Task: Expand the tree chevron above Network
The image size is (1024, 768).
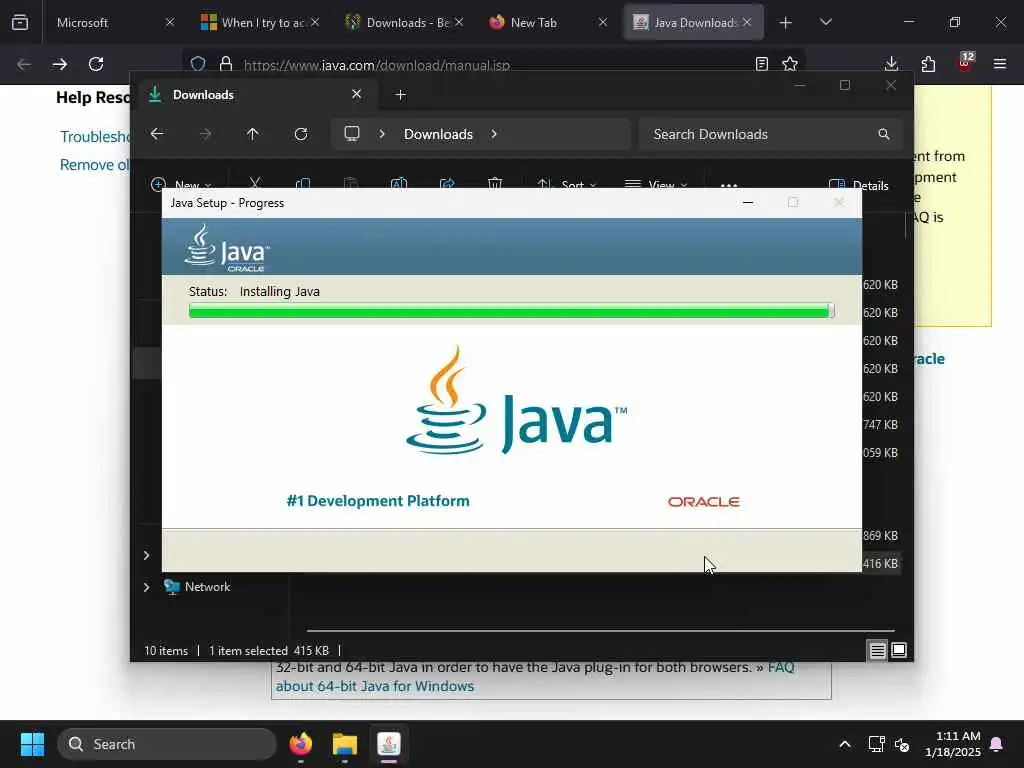Action: pyautogui.click(x=146, y=555)
